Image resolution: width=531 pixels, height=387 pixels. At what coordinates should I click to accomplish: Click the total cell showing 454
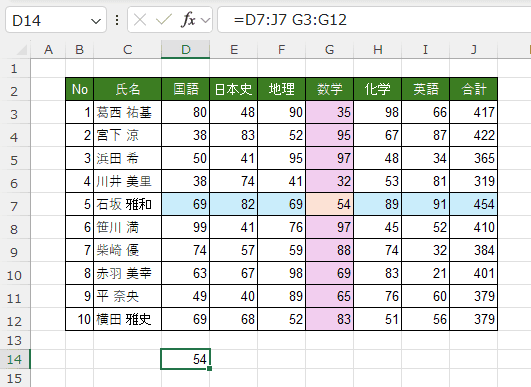[x=473, y=204]
